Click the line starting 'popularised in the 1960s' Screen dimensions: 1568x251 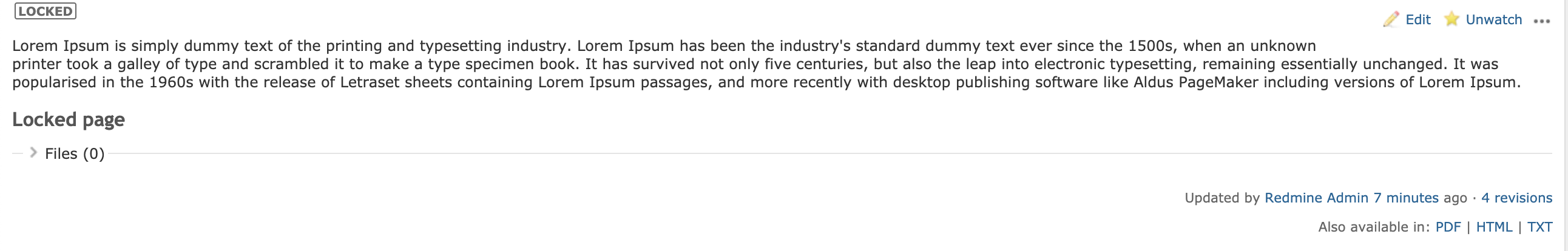pos(766,82)
